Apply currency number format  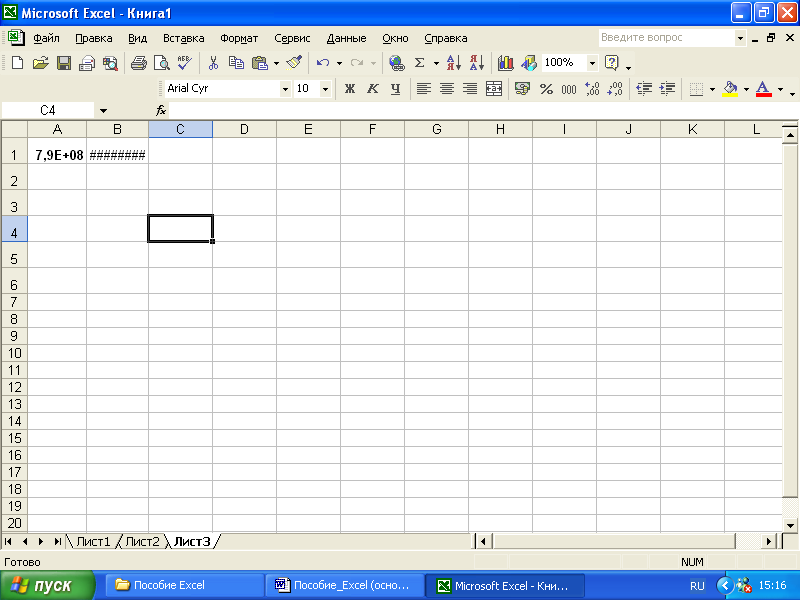[522, 89]
